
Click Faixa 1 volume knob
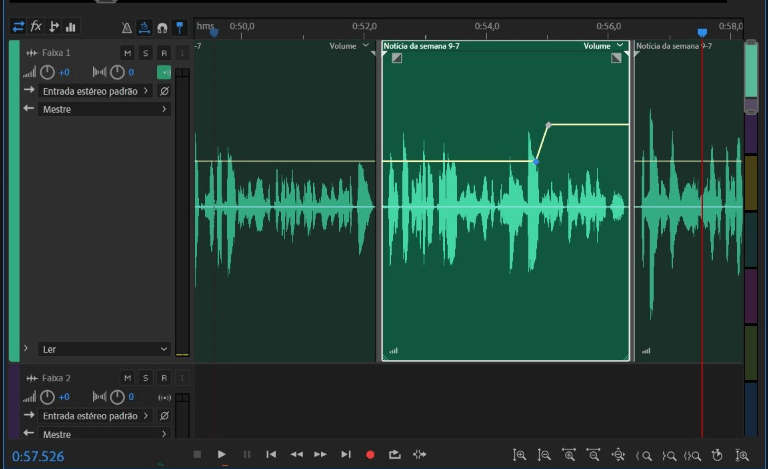[x=47, y=72]
